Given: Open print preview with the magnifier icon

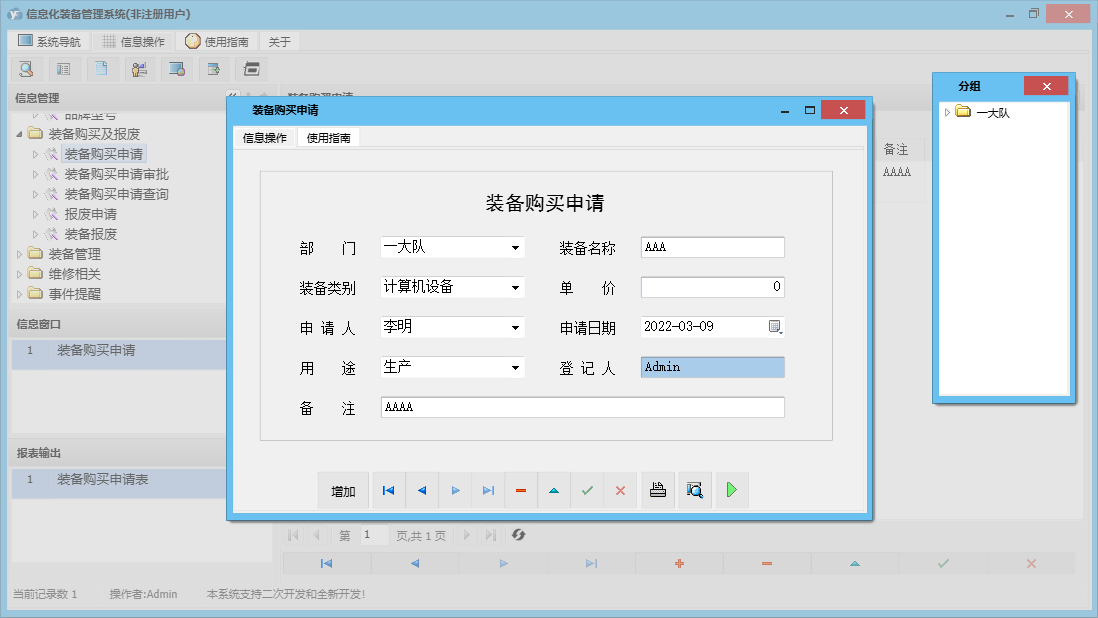Looking at the screenshot, I should coord(694,491).
